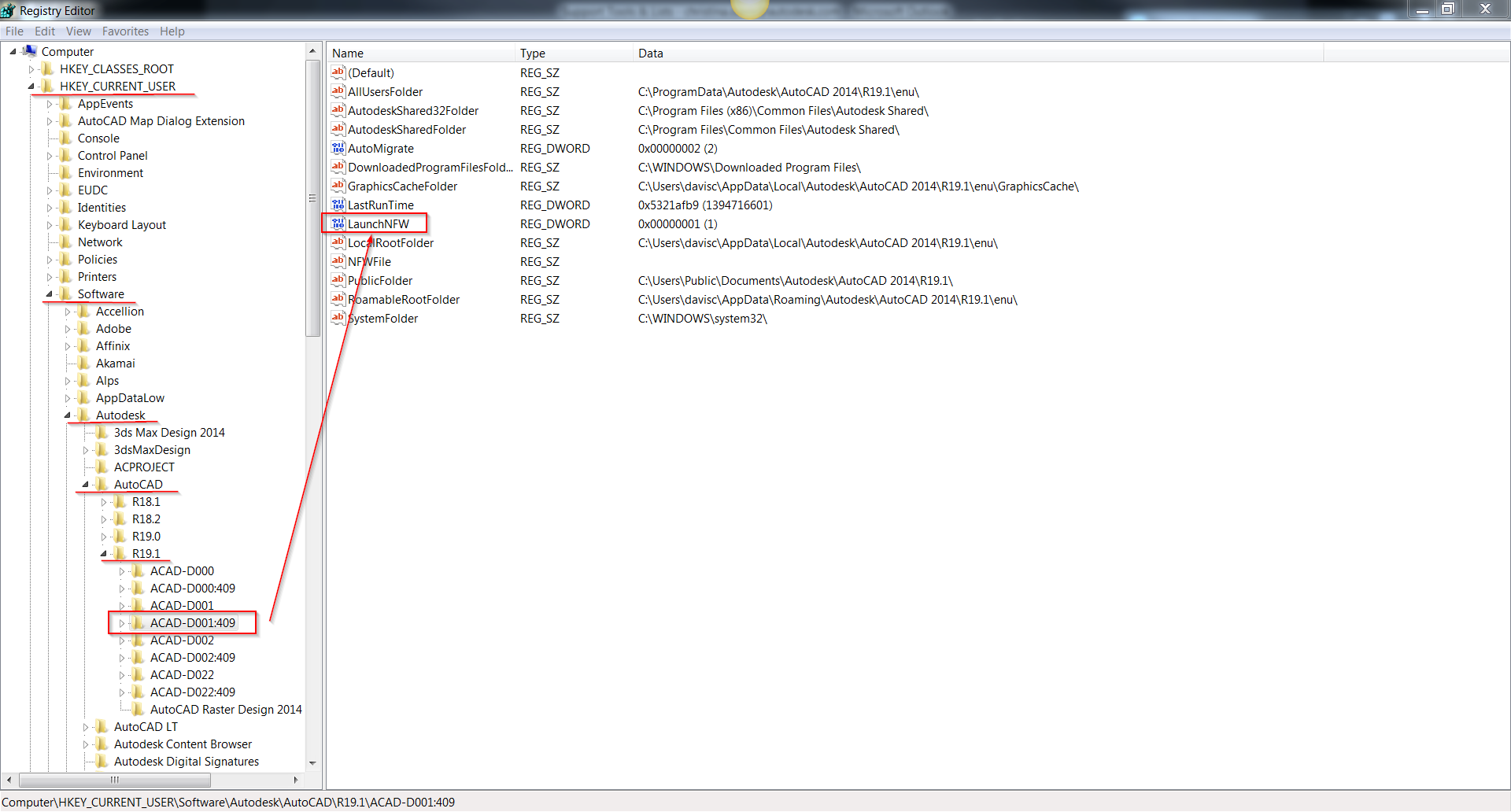Select the Autodesk Digital Signatures key

tap(187, 761)
